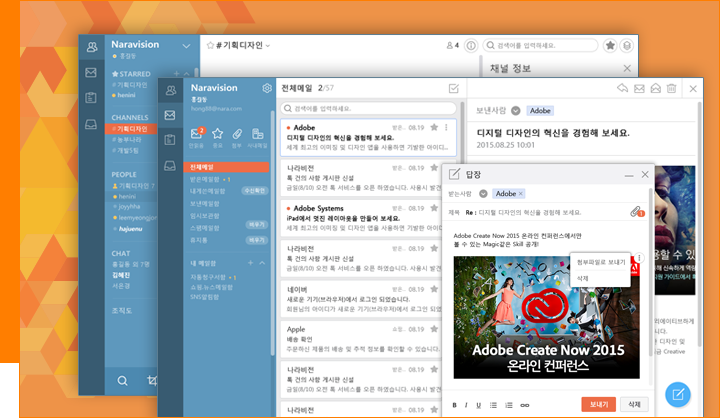Toggle italic in the reply editor
This screenshot has width=720, height=418.
point(466,405)
